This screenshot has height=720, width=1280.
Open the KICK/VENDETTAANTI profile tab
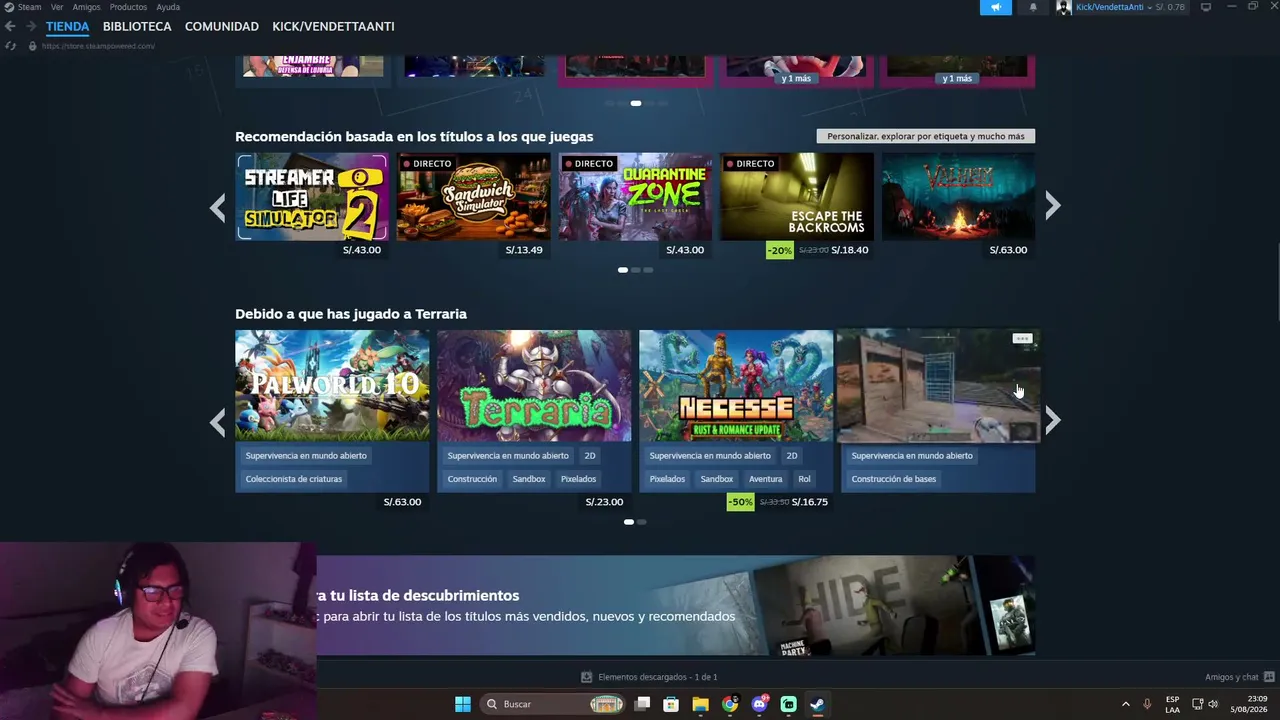[333, 27]
